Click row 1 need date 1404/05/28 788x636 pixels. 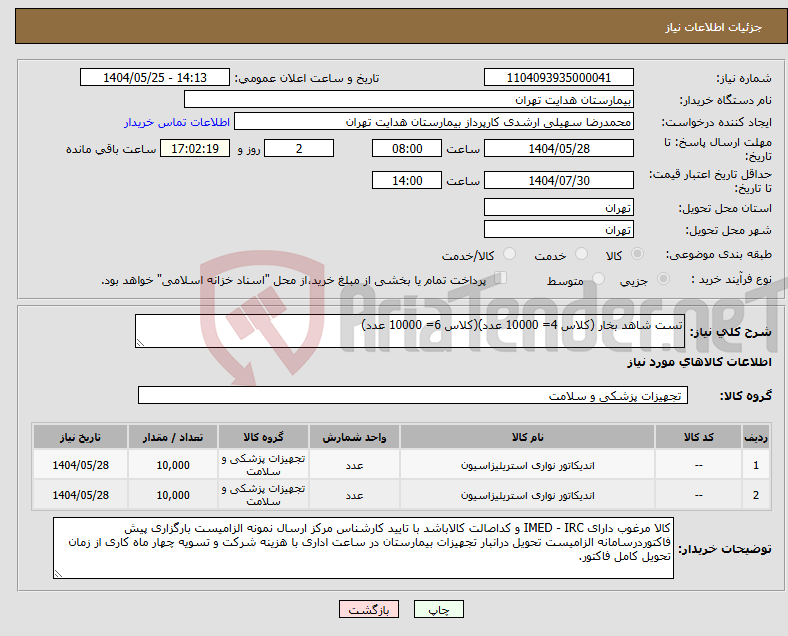80,465
